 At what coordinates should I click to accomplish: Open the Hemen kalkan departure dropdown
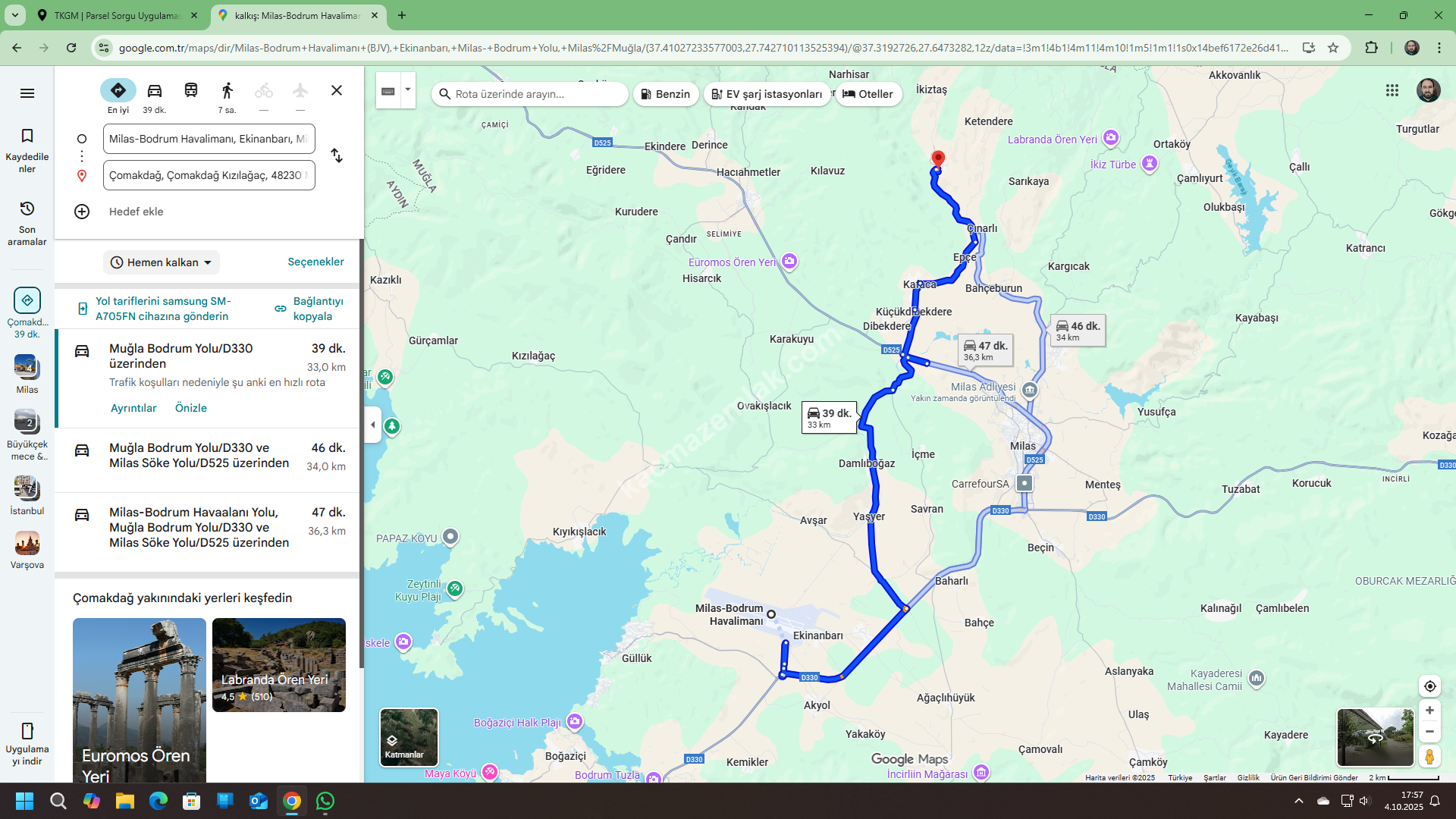click(162, 262)
